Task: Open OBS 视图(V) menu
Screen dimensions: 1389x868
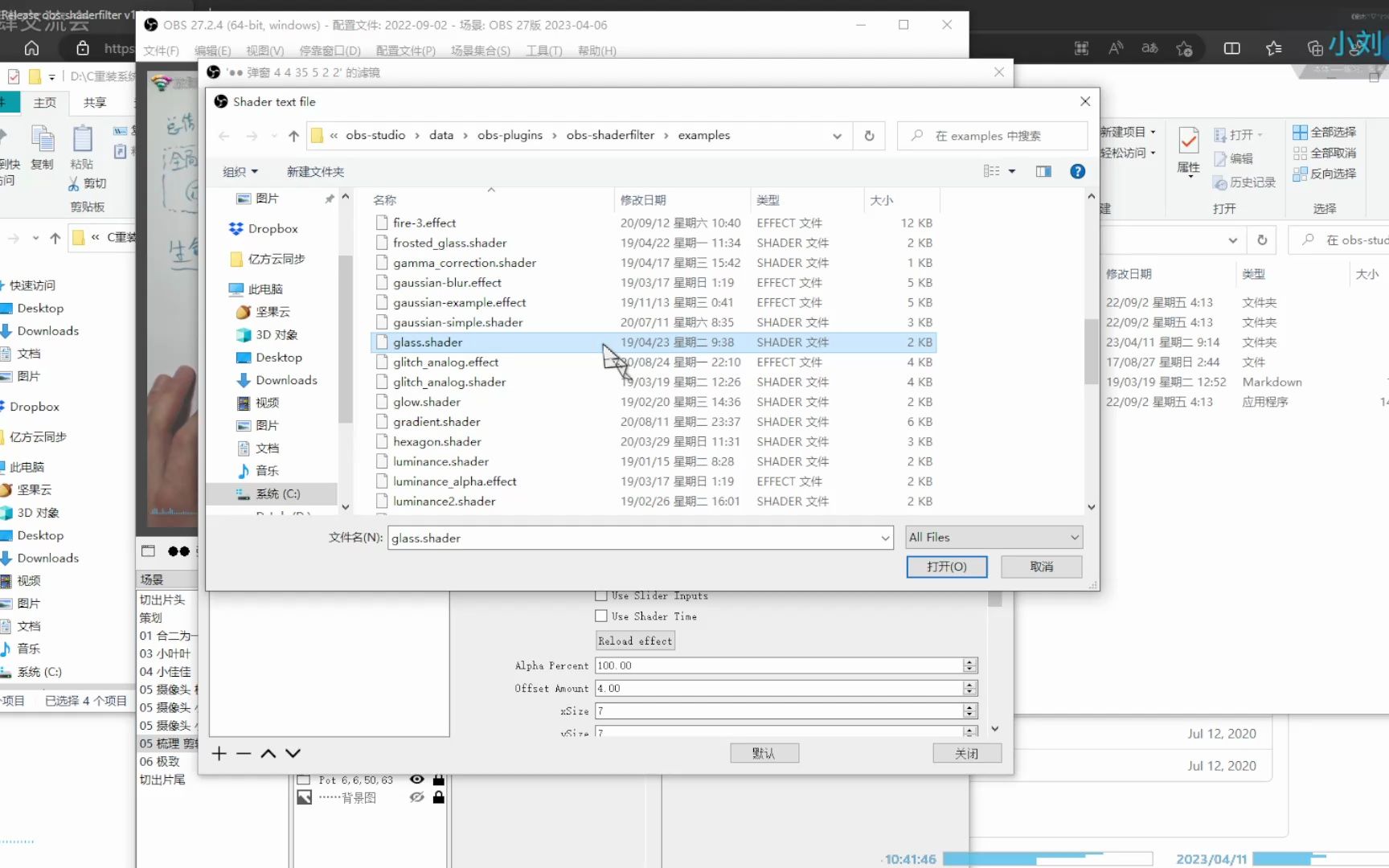Action: click(x=264, y=51)
